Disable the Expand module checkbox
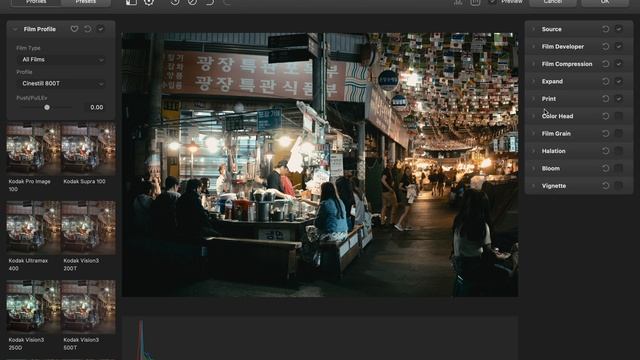Image resolution: width=640 pixels, height=360 pixels. [619, 81]
